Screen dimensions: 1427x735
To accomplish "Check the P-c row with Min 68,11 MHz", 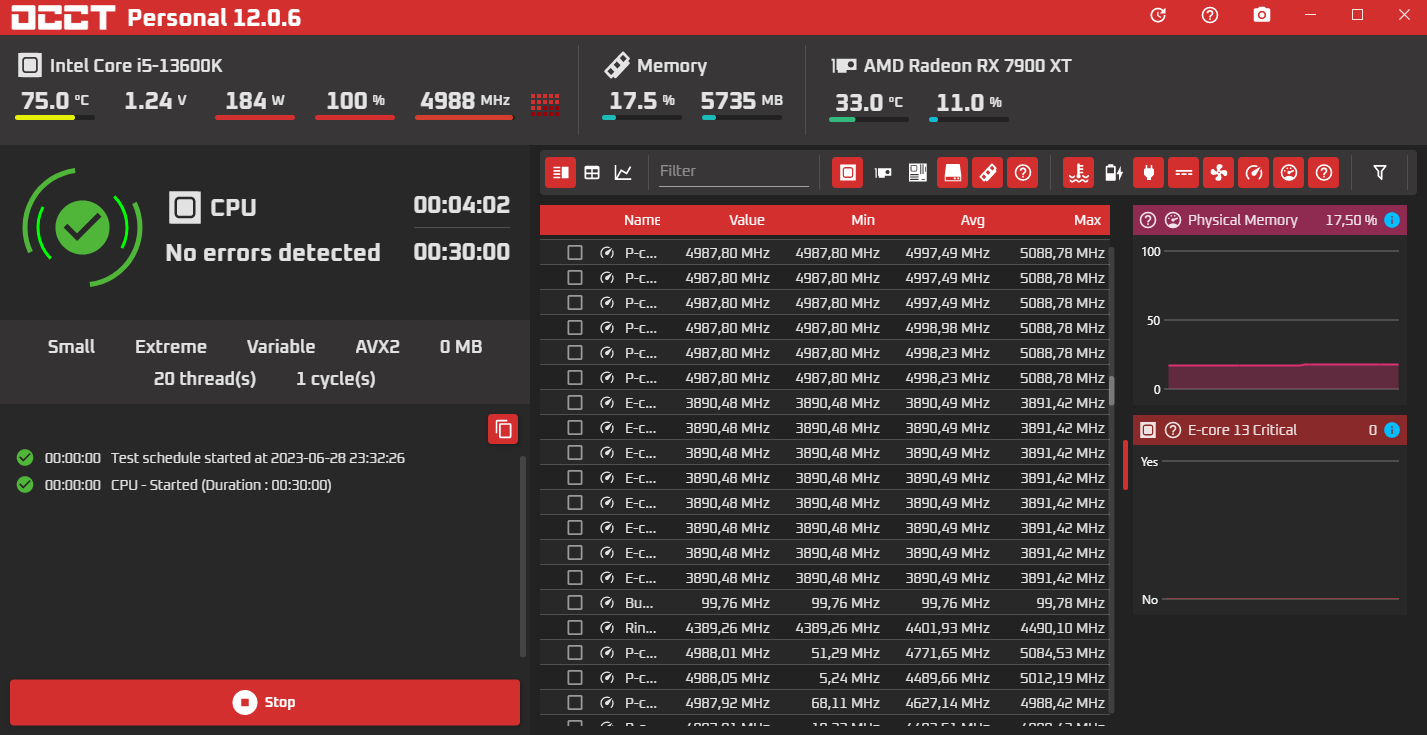I will [575, 702].
